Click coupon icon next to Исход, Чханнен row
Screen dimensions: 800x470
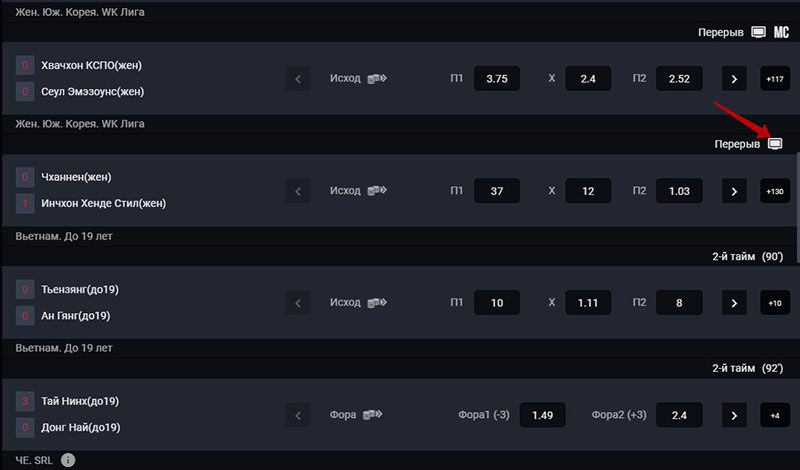[377, 190]
